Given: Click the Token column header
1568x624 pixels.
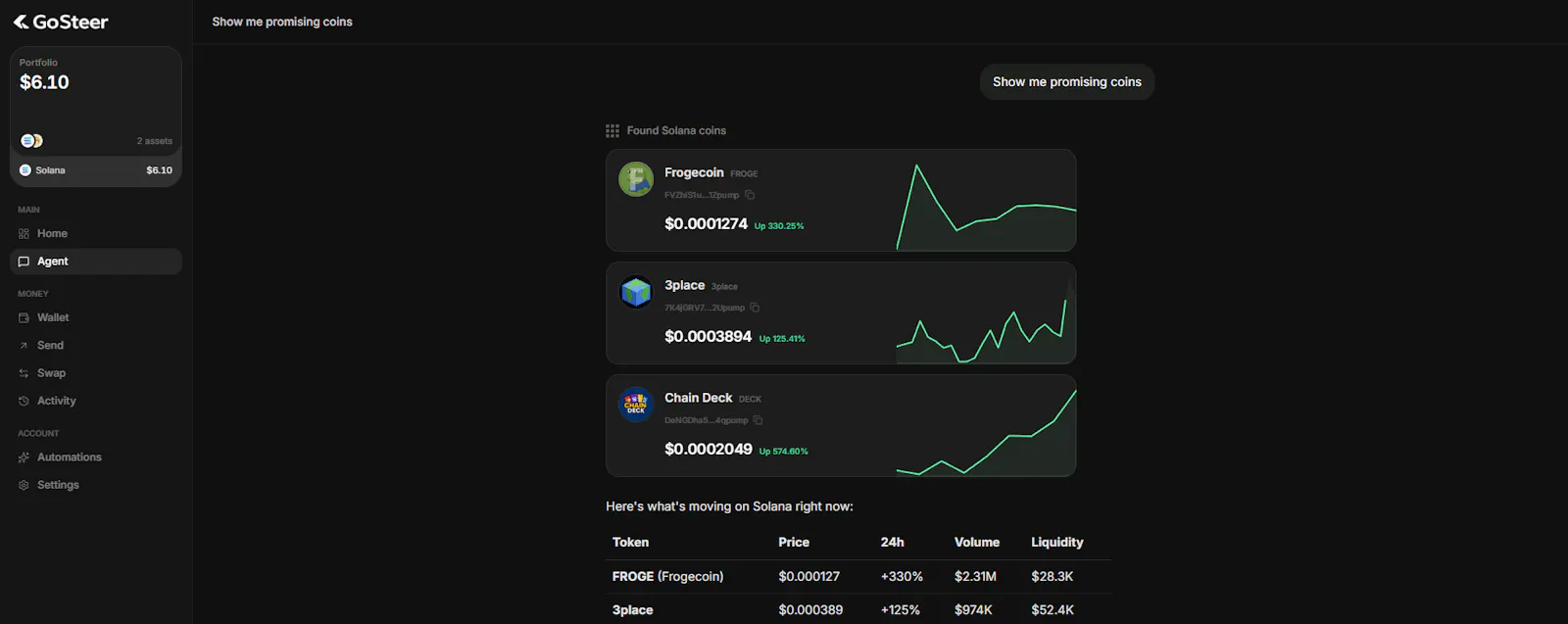Looking at the screenshot, I should pos(630,543).
